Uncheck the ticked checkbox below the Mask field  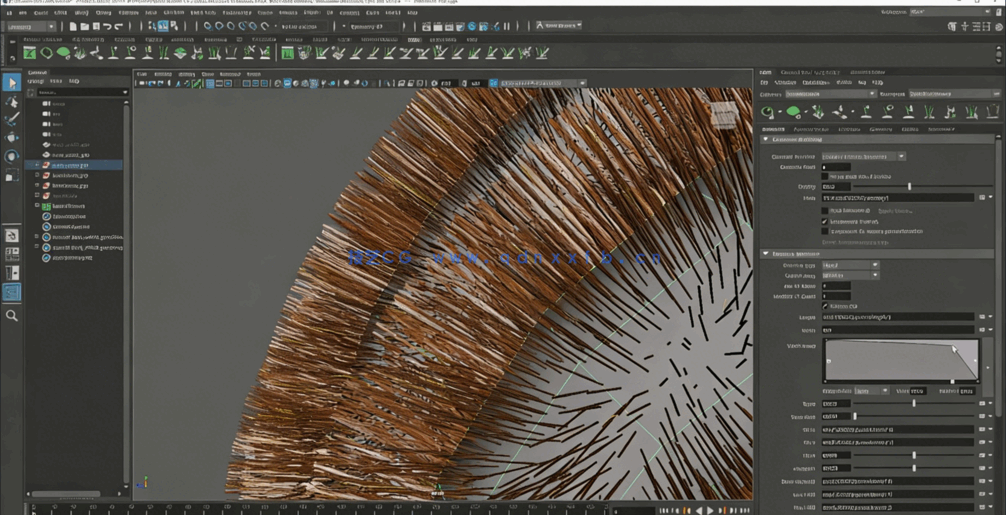point(825,221)
